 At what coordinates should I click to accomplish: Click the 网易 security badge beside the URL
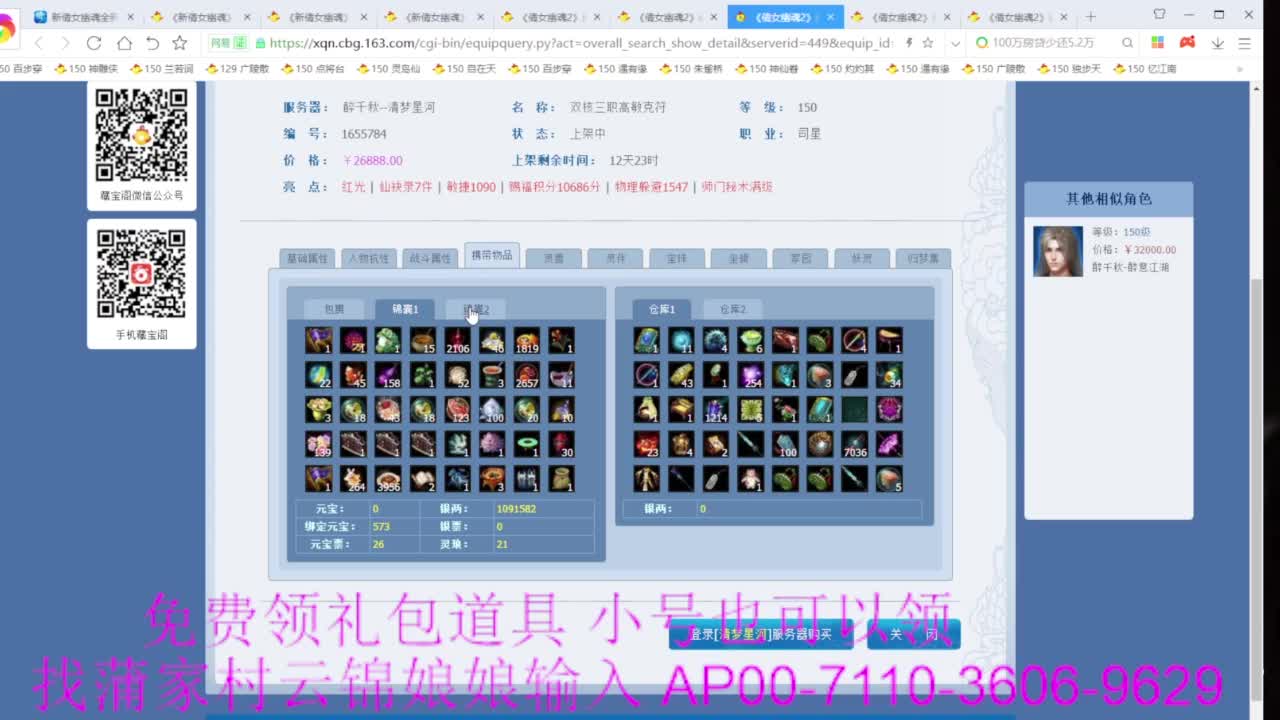point(227,44)
